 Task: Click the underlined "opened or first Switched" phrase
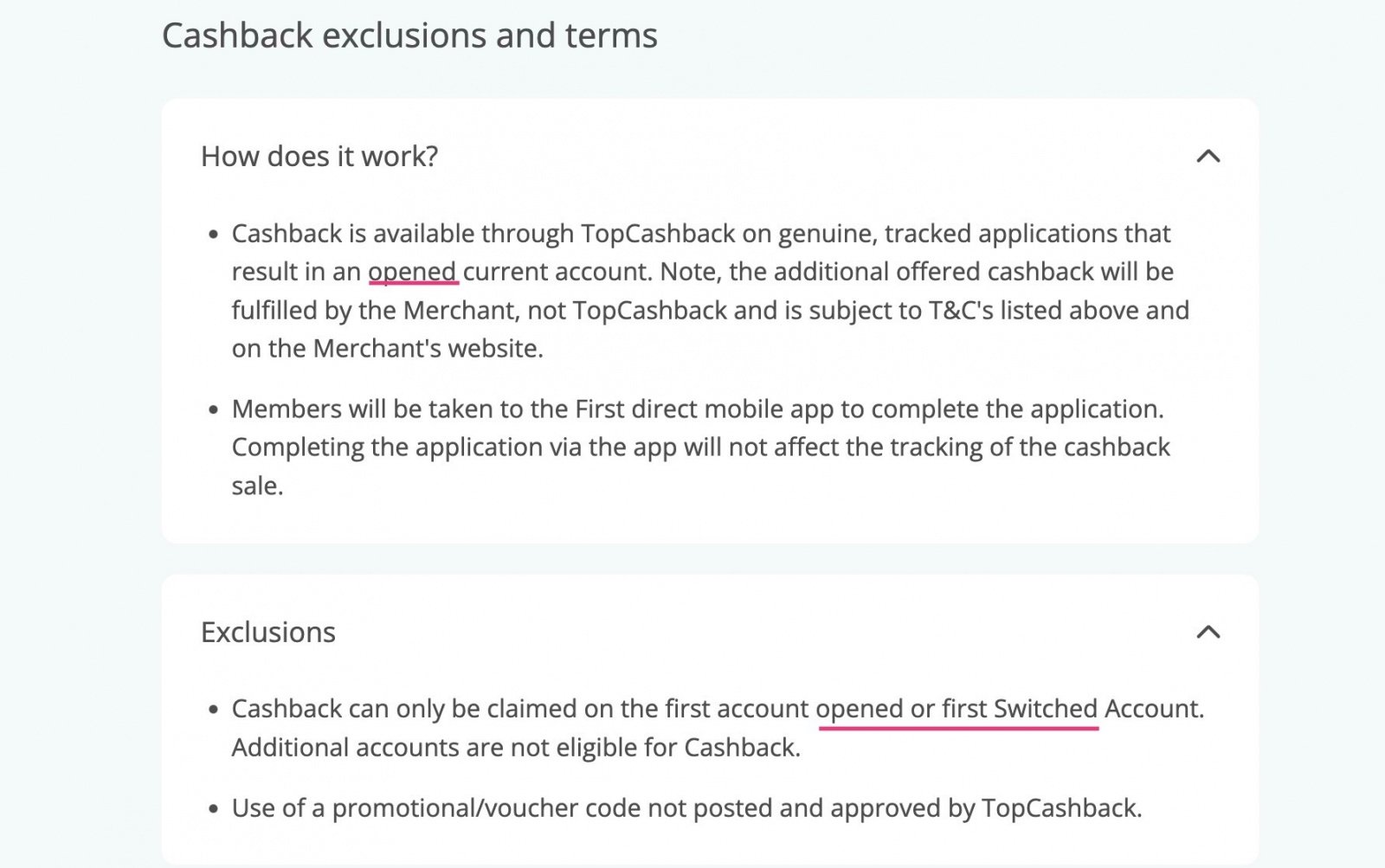(x=957, y=709)
